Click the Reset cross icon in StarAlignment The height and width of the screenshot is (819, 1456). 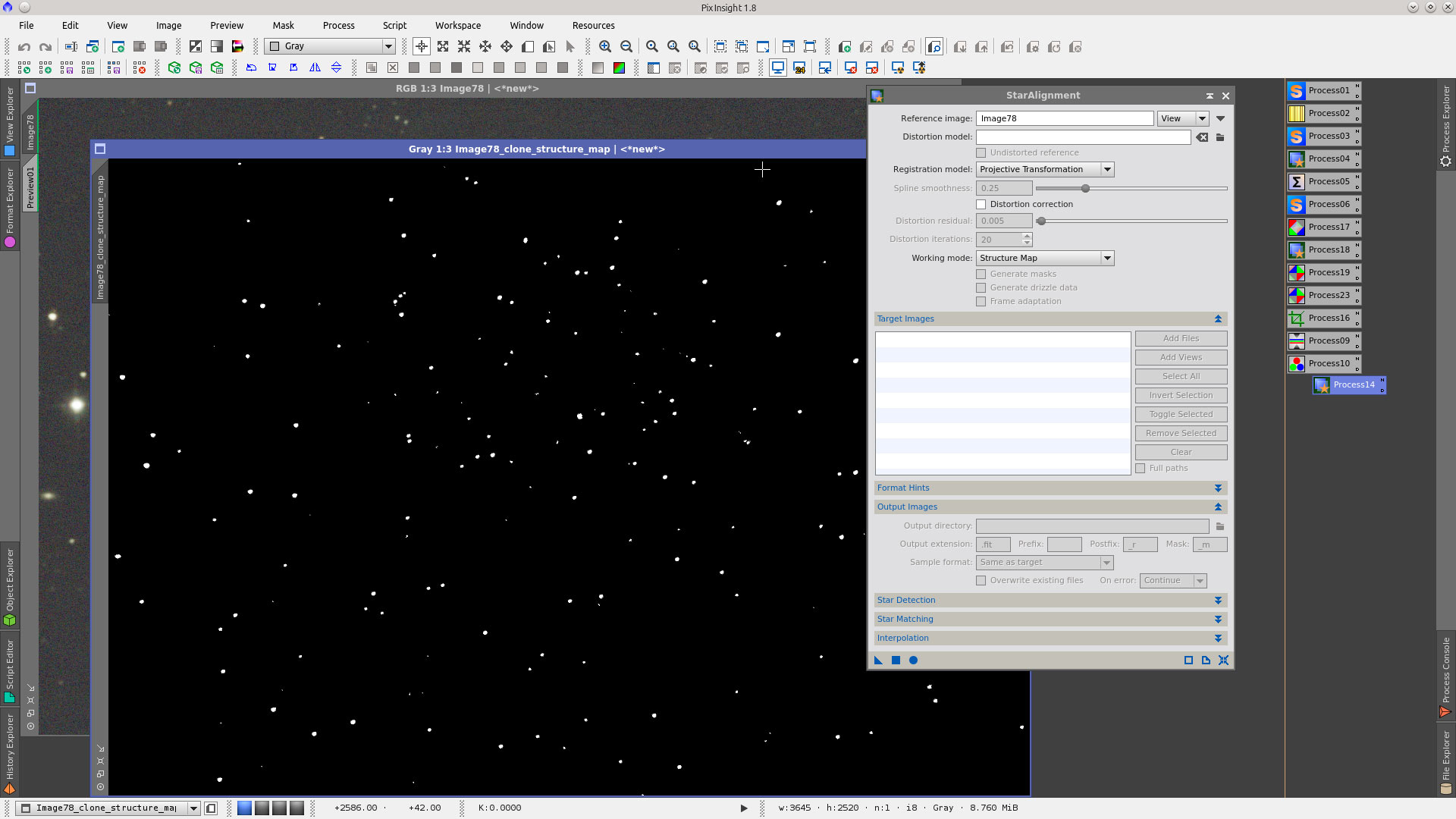point(1223,661)
